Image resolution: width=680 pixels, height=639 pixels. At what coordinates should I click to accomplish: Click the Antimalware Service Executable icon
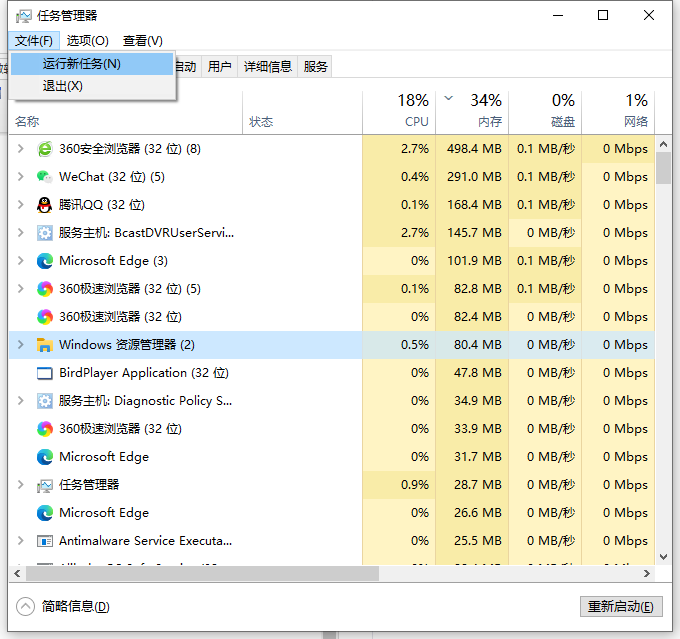45,541
